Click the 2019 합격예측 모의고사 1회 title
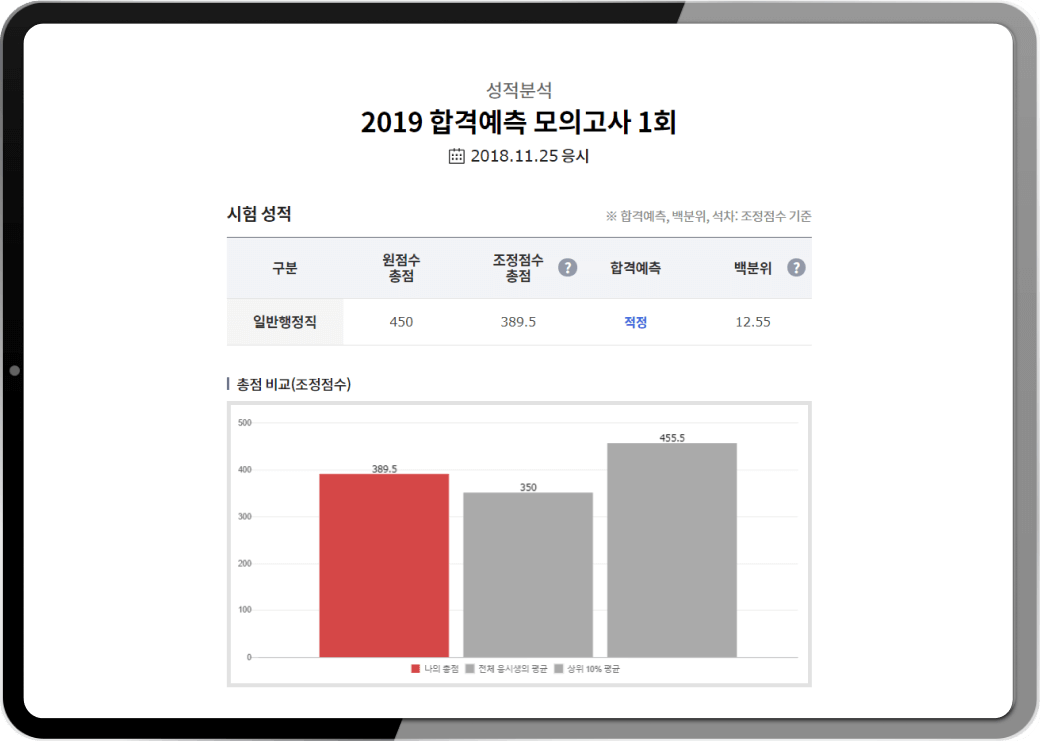The image size is (1040, 741). (519, 123)
